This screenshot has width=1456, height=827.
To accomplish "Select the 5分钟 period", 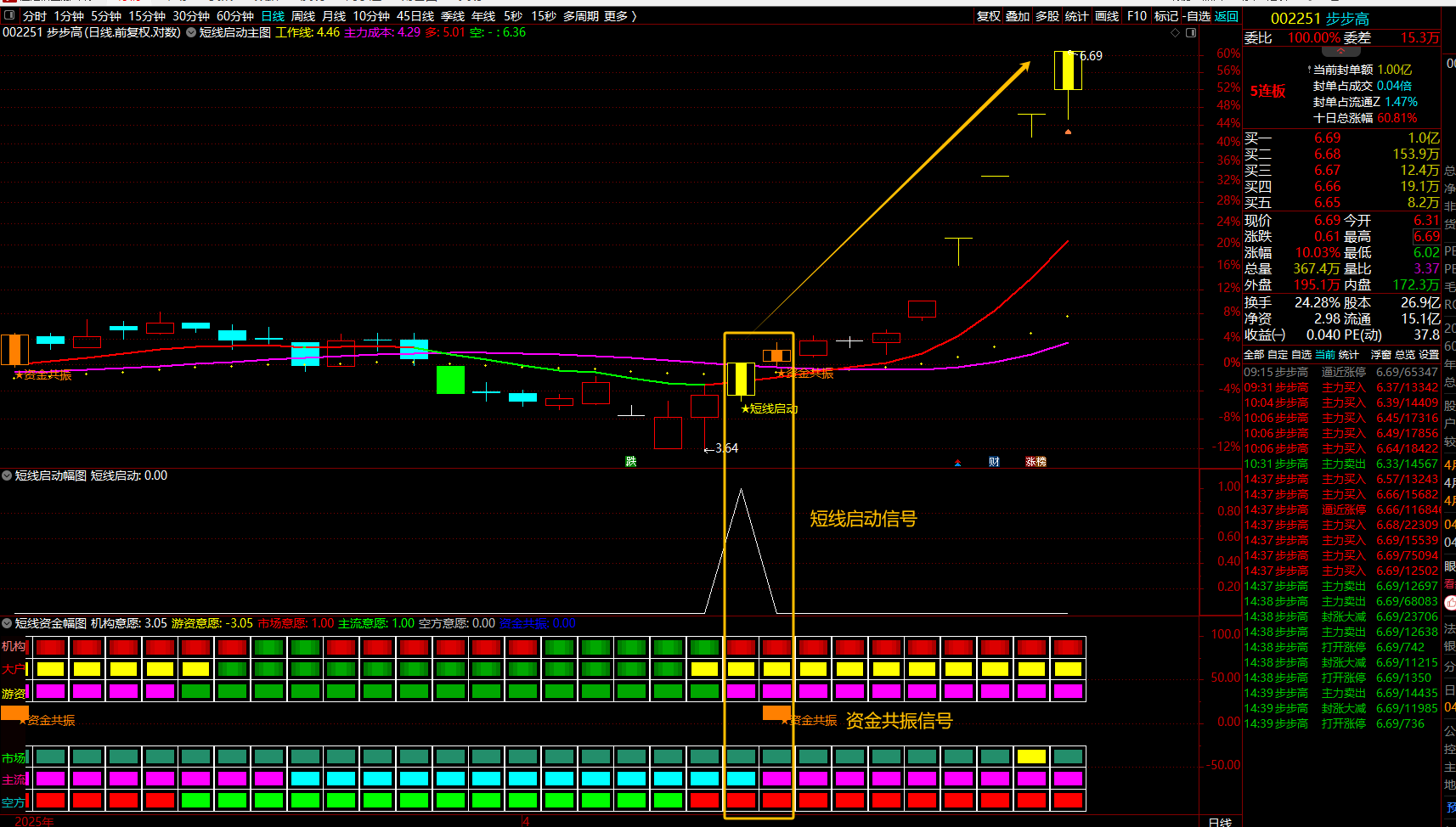I will pos(106,16).
